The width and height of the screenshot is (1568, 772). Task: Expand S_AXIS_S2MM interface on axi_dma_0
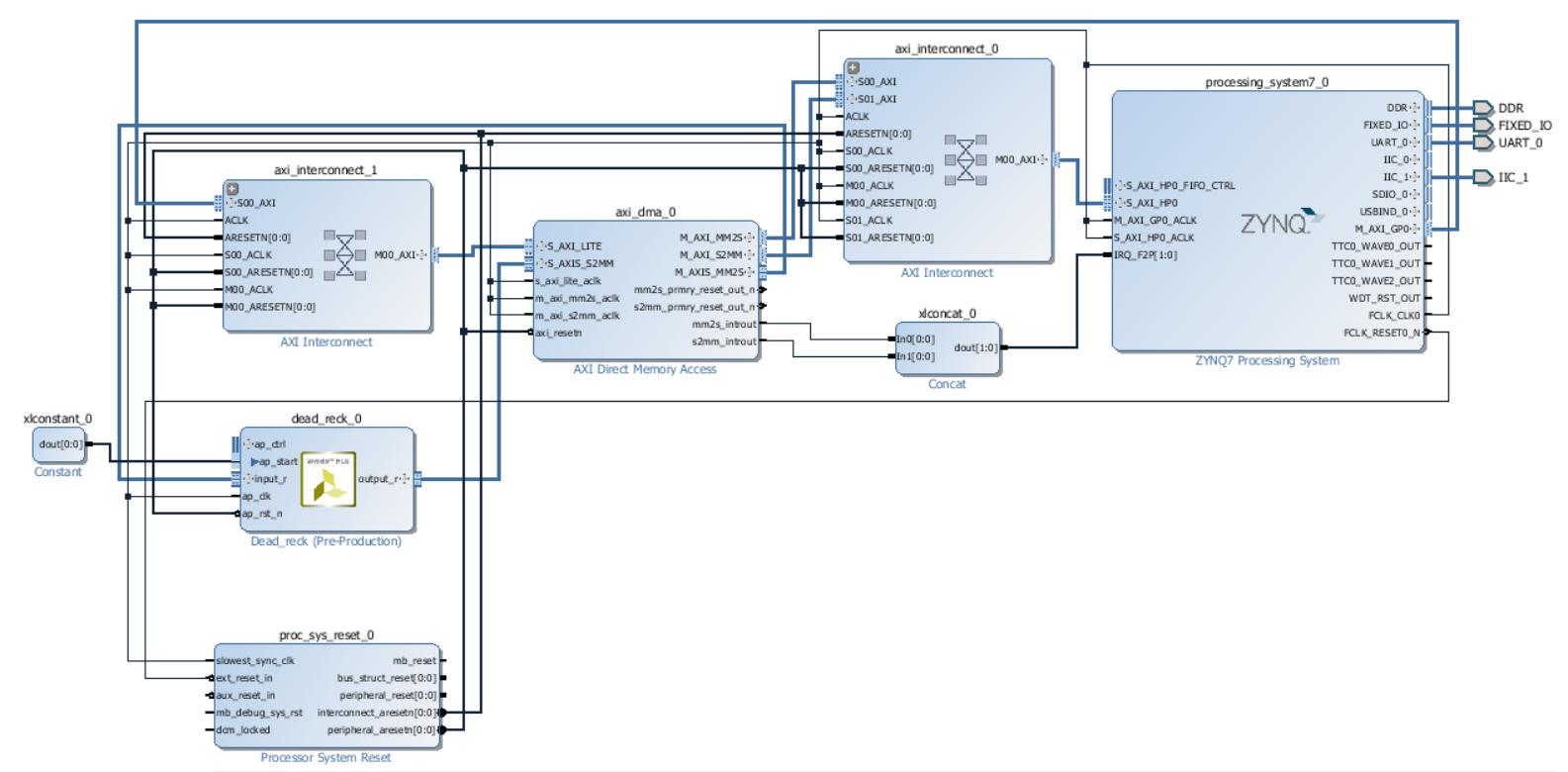point(541,263)
